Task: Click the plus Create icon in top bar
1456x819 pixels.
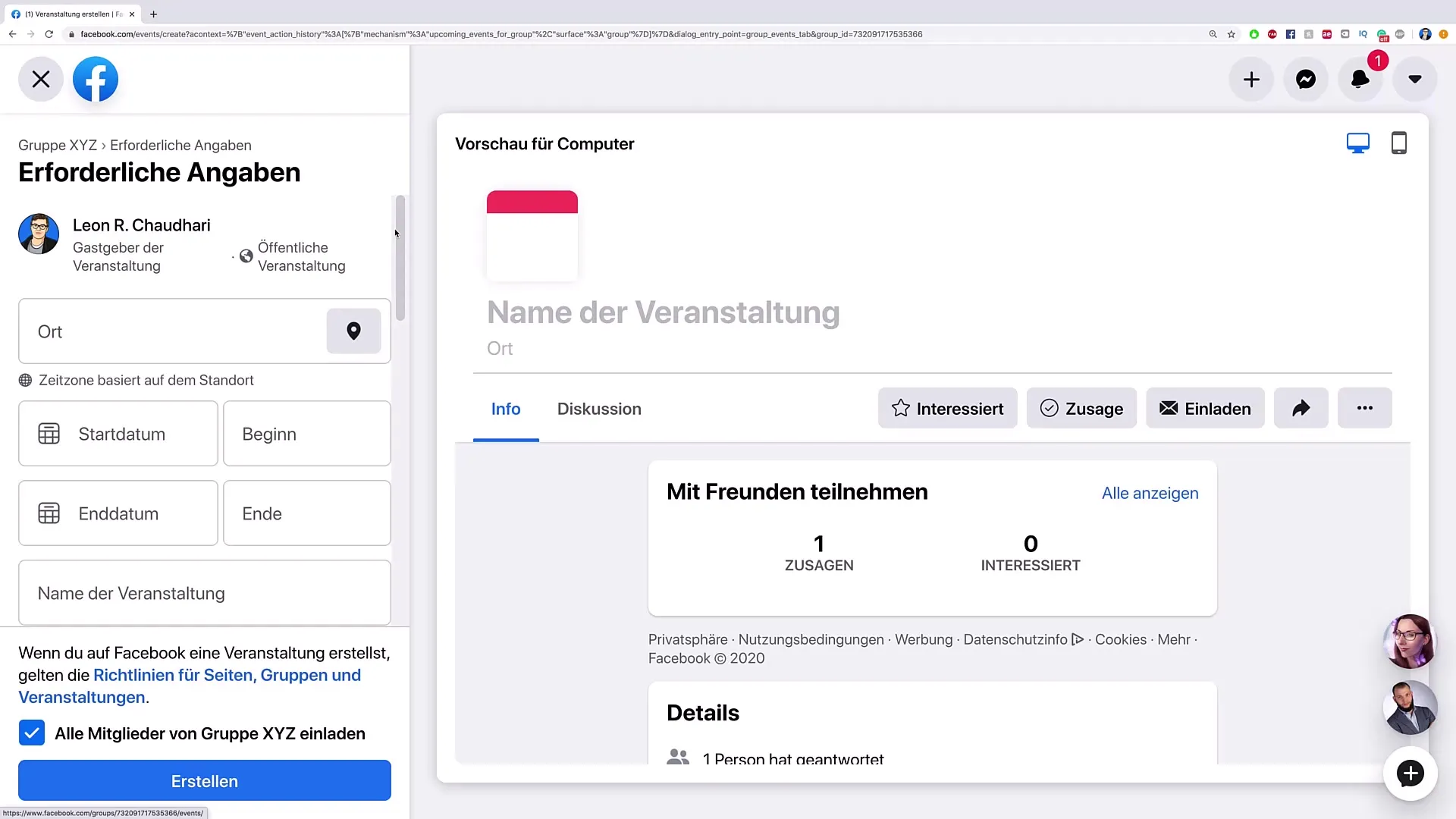Action: (1251, 80)
